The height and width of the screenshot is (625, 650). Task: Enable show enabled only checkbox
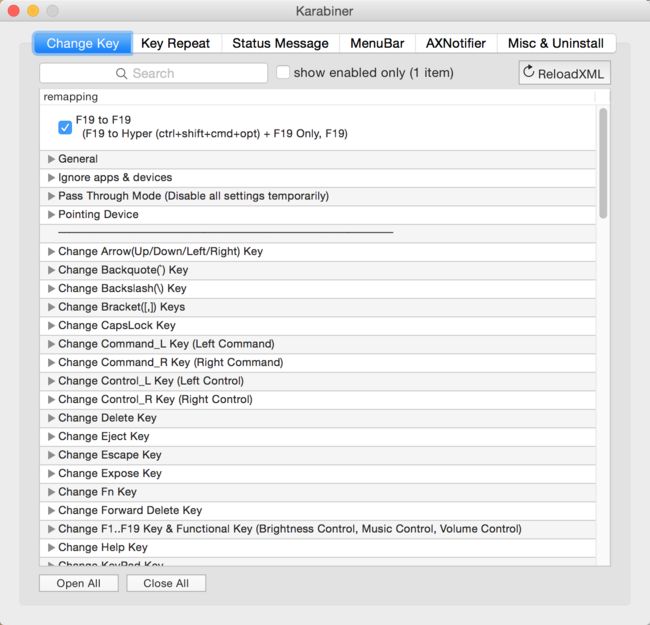click(283, 72)
